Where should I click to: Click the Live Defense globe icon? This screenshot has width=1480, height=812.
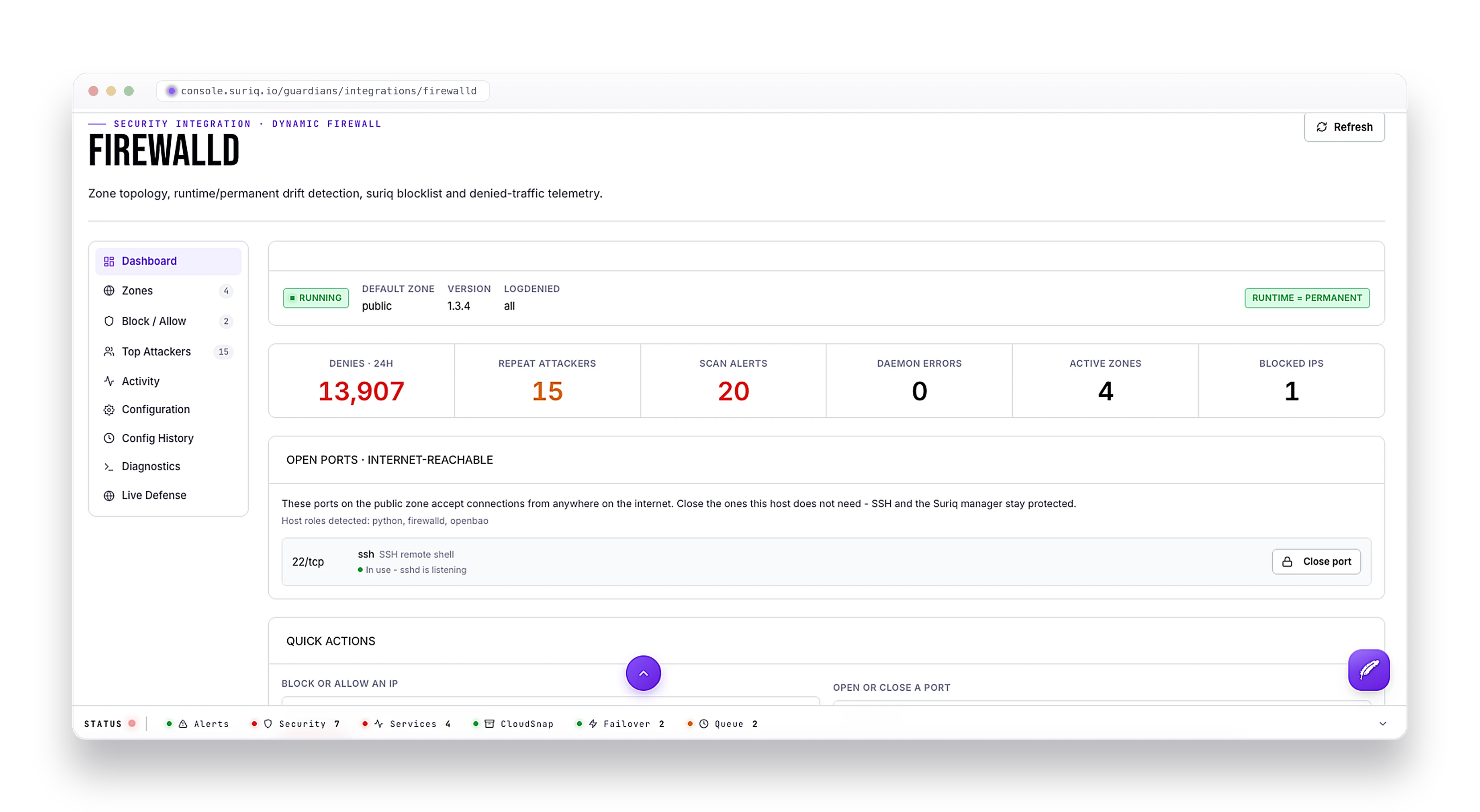(108, 496)
